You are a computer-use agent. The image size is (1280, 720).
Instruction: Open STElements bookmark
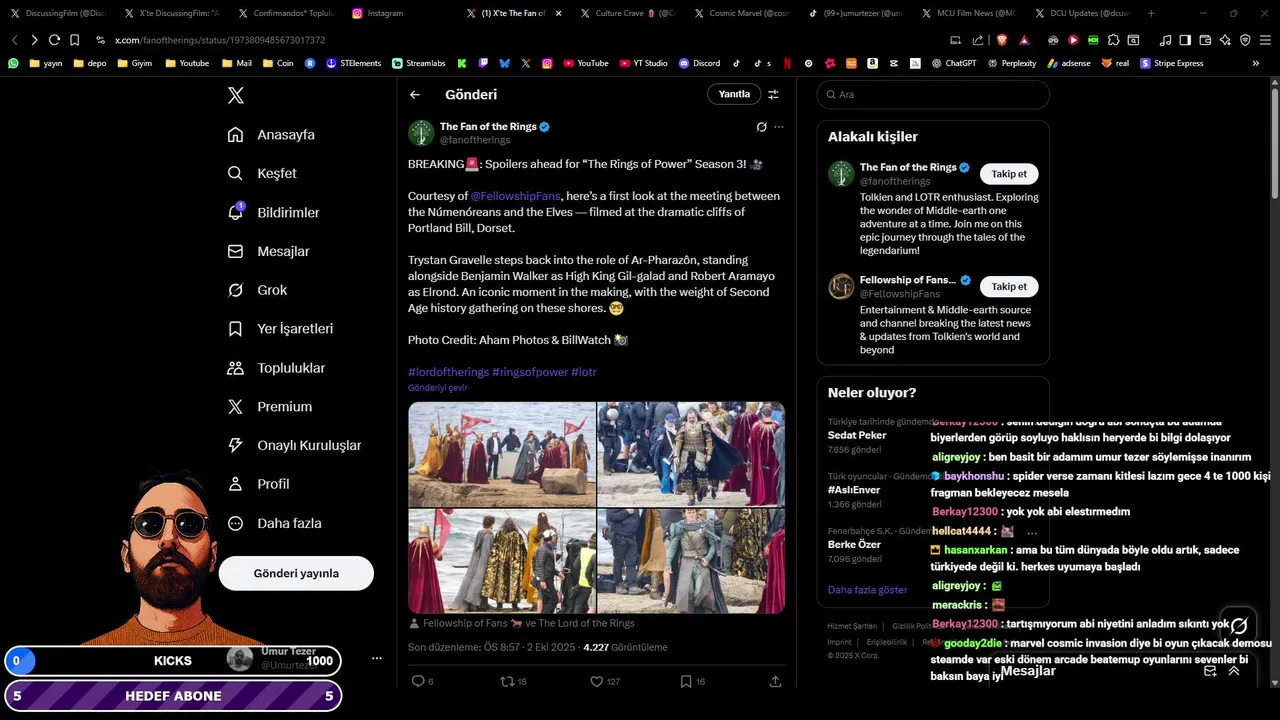tap(353, 63)
